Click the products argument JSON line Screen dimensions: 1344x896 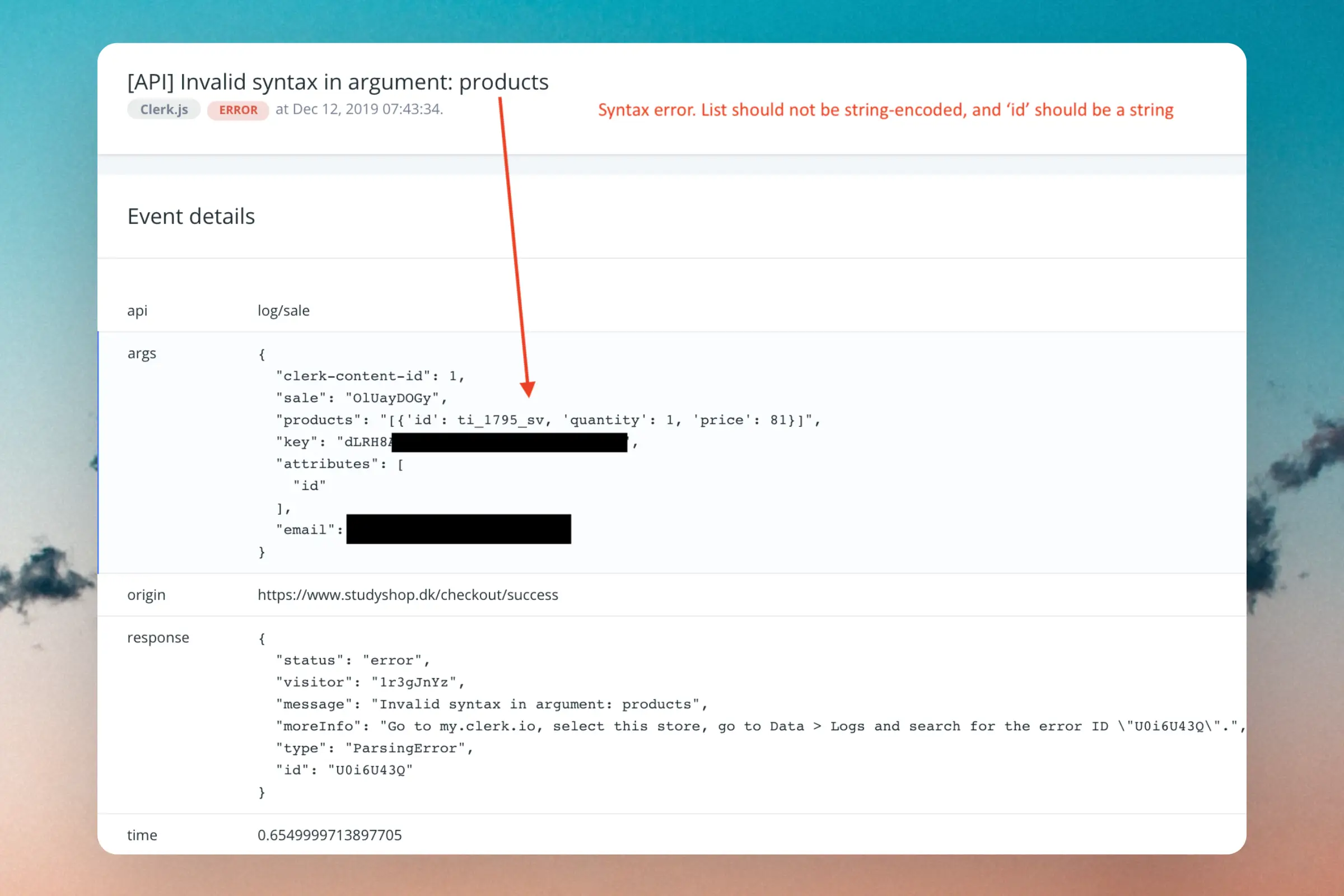[x=548, y=420]
